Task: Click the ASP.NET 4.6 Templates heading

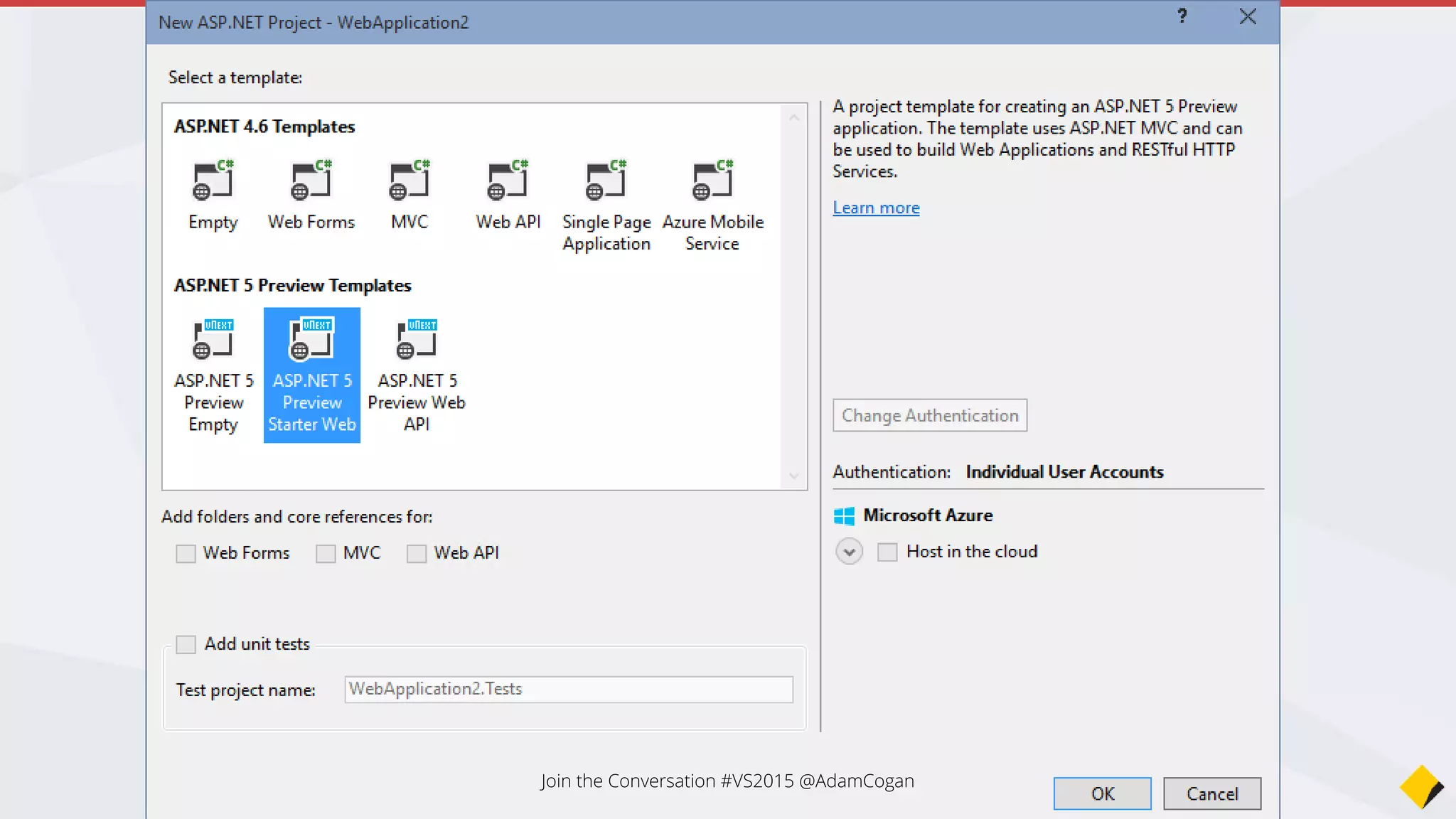Action: (x=264, y=127)
